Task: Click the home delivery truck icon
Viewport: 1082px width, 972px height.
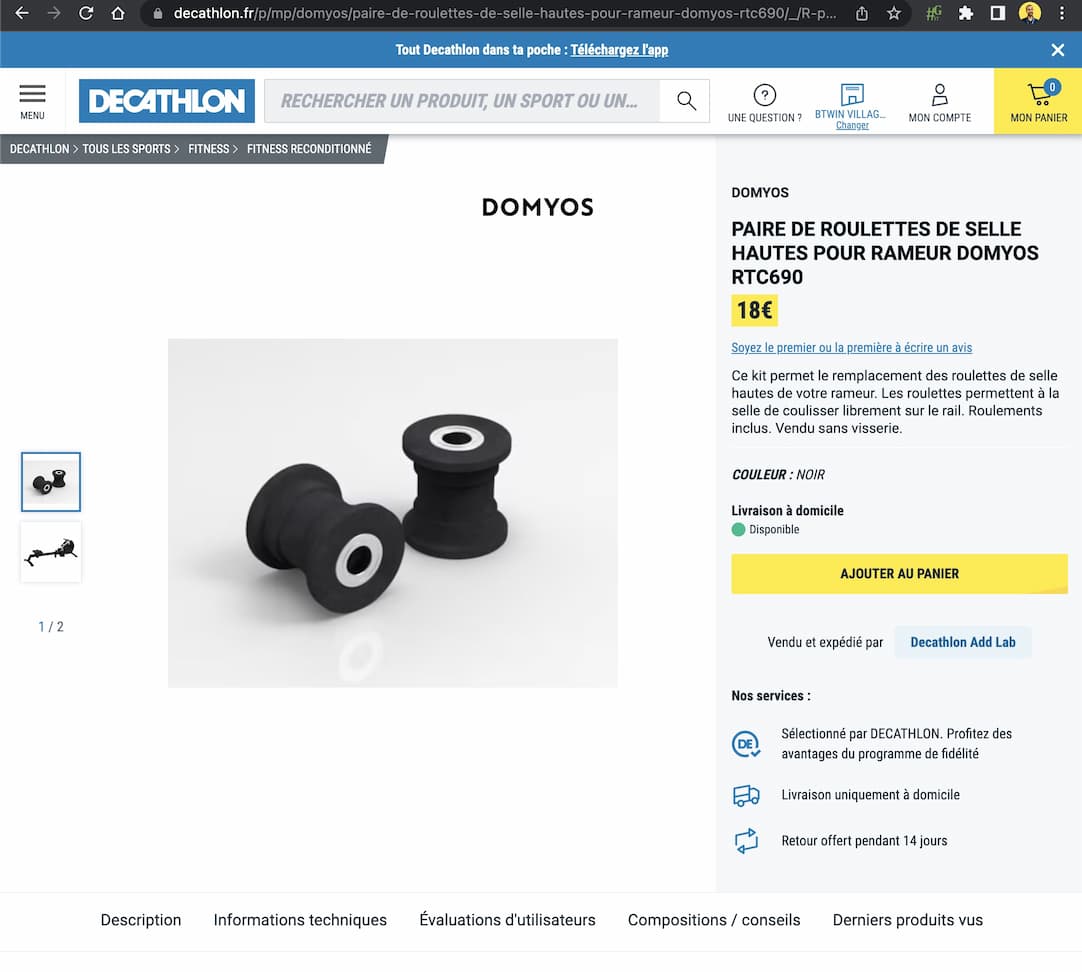Action: tap(746, 795)
